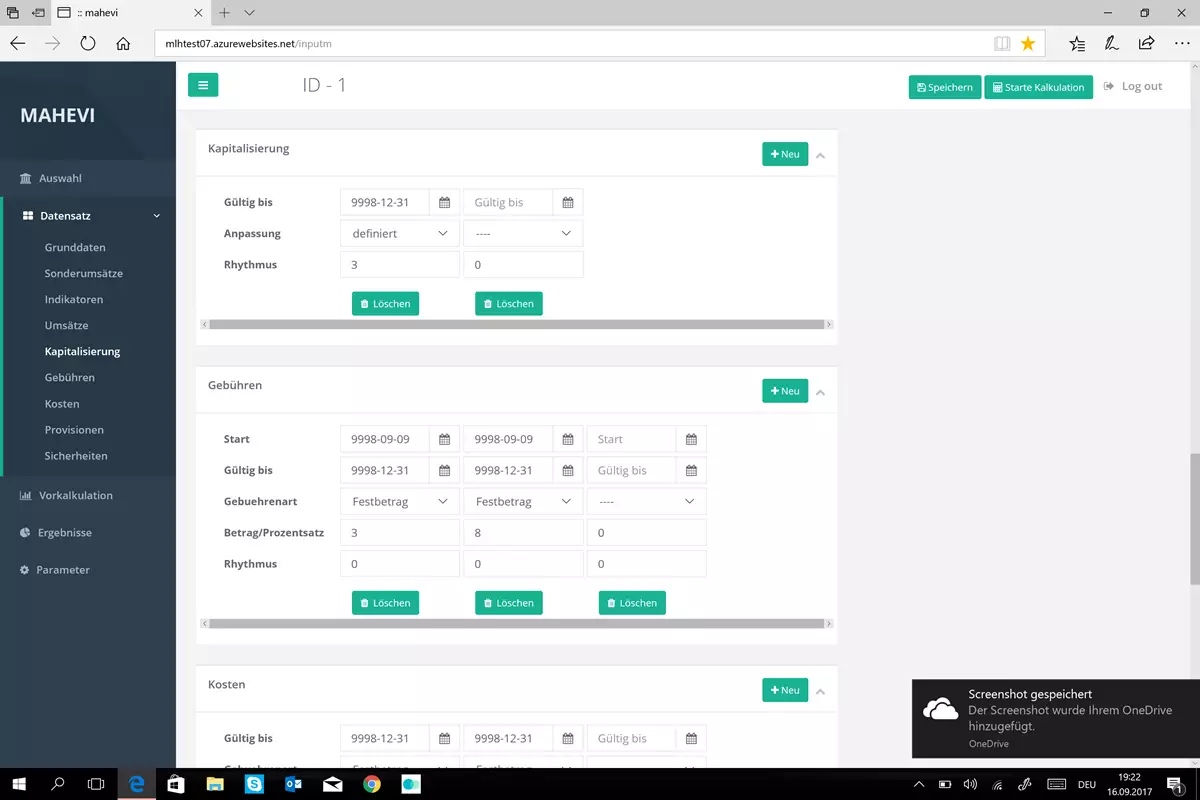Share this page from Edge toolbar
Image resolution: width=1200 pixels, height=800 pixels.
(x=1146, y=43)
